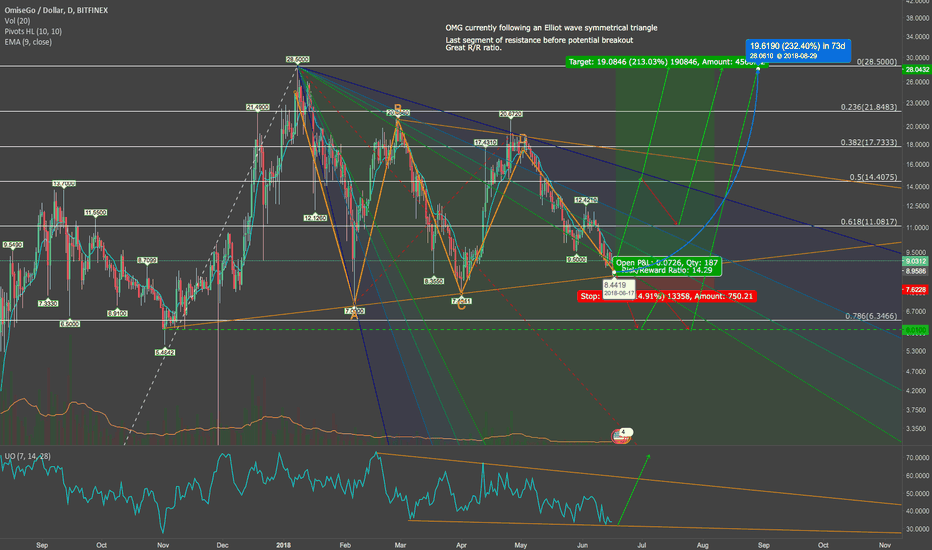This screenshot has height=550, width=932.
Task: Click the 12.4210 pivot high label
Action: click(586, 200)
